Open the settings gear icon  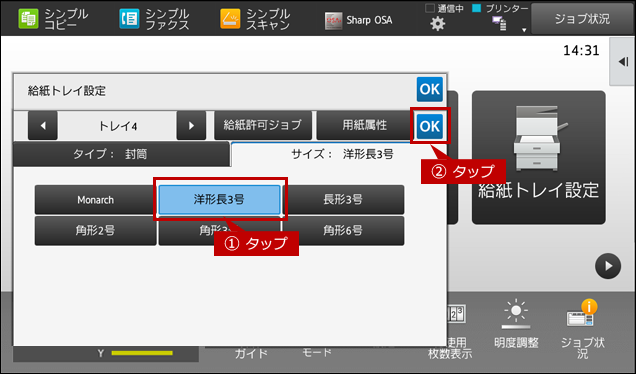[x=437, y=24]
